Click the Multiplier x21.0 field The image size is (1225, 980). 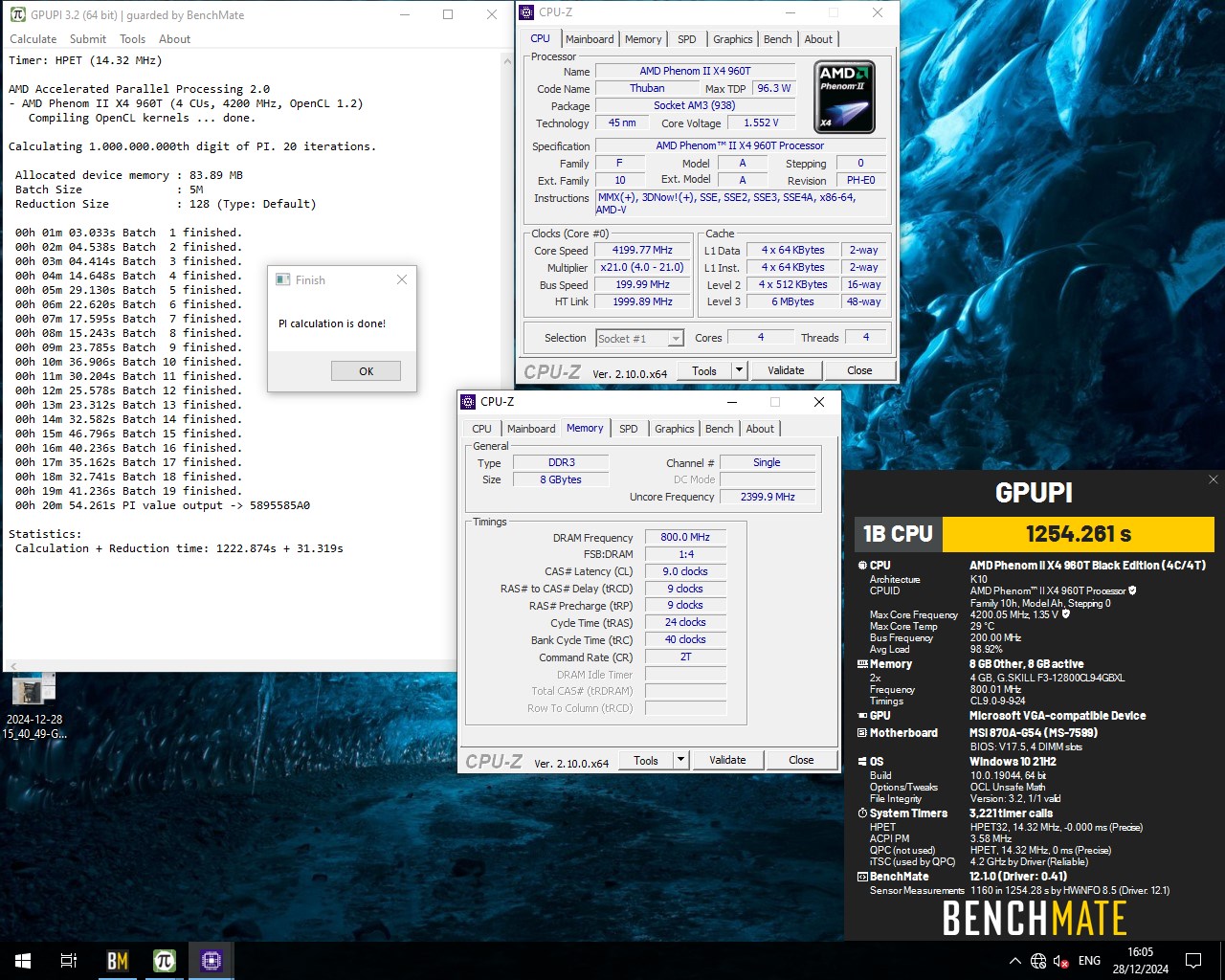(643, 267)
